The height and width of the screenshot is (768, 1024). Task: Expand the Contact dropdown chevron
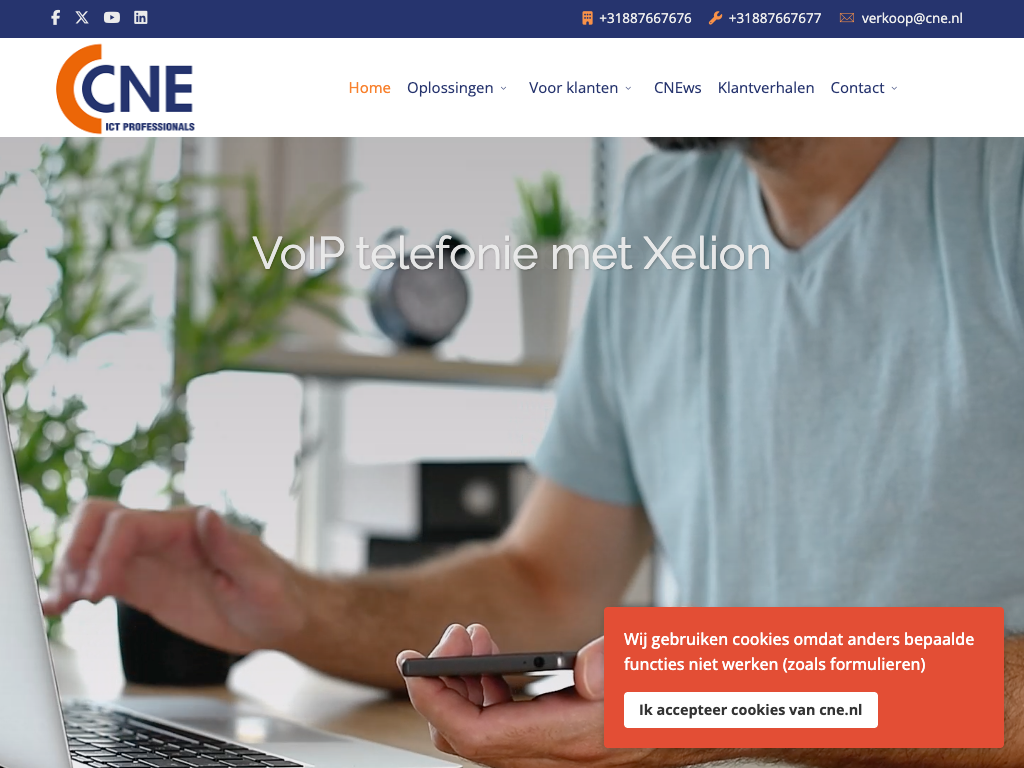895,88
